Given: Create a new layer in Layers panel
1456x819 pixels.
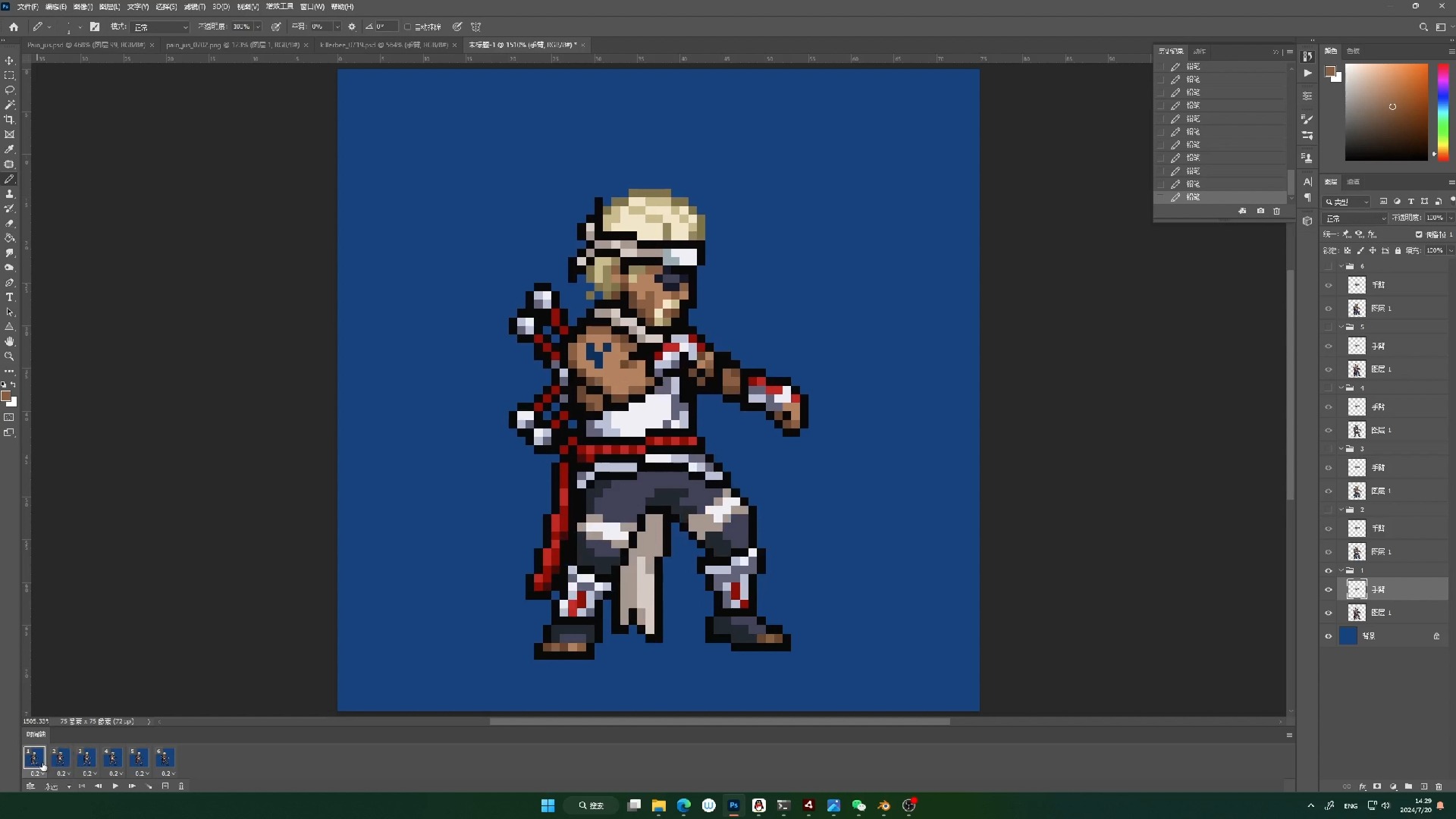Looking at the screenshot, I should point(1423,786).
